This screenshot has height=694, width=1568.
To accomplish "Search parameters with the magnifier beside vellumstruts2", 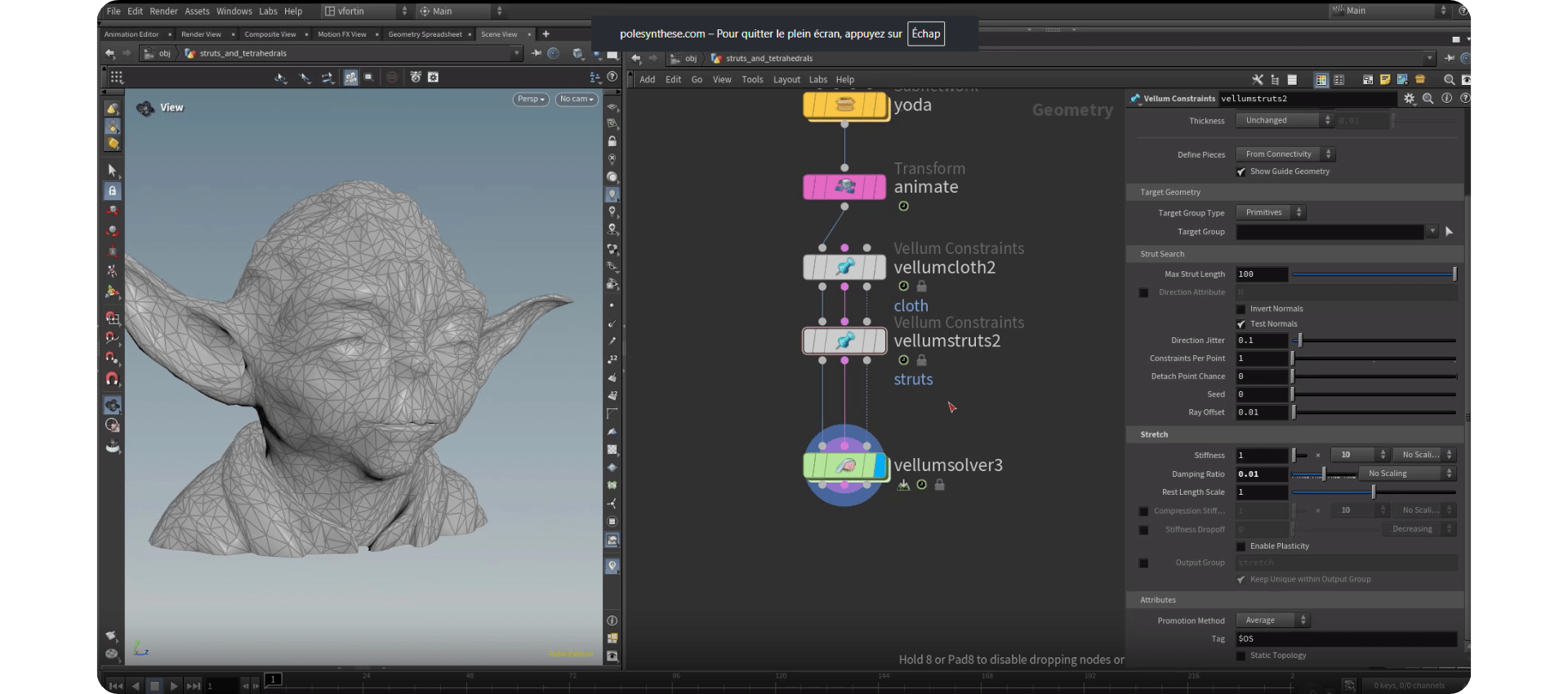I will pyautogui.click(x=1428, y=98).
